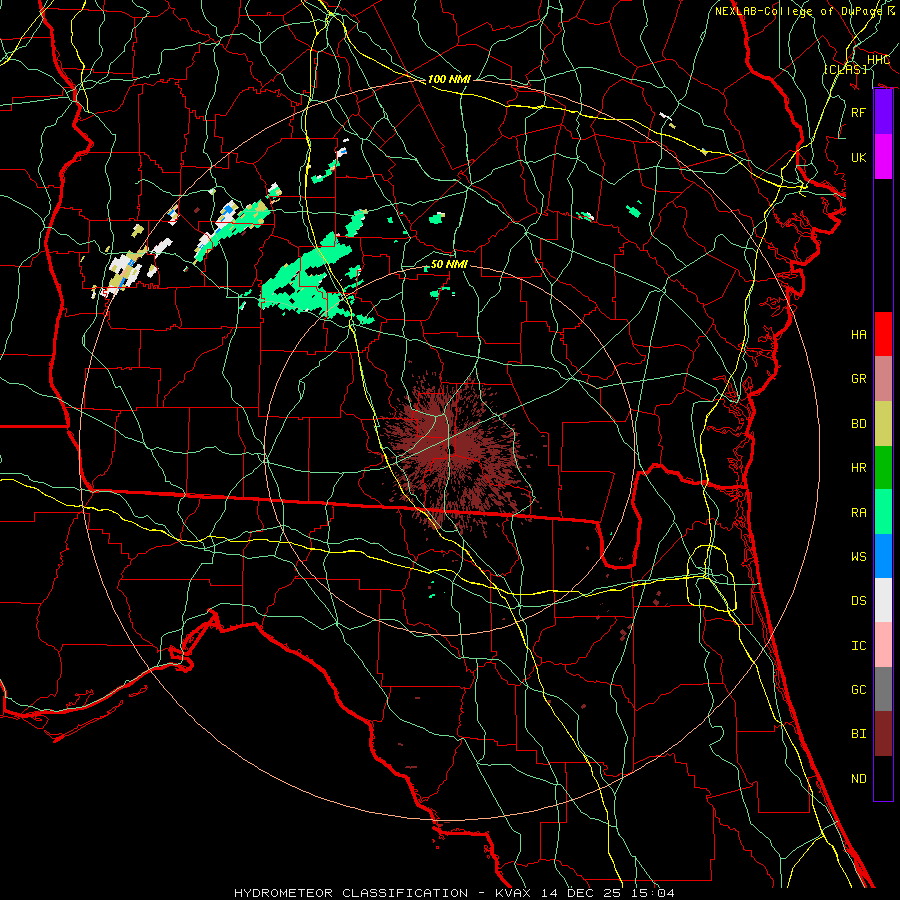Click the UK legend label
Screen dimensions: 900x900
[x=858, y=157]
